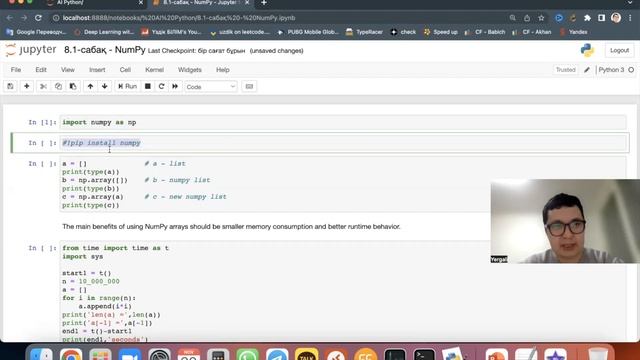The height and width of the screenshot is (360, 640).
Task: Go forward in browser history
Action: [24, 18]
